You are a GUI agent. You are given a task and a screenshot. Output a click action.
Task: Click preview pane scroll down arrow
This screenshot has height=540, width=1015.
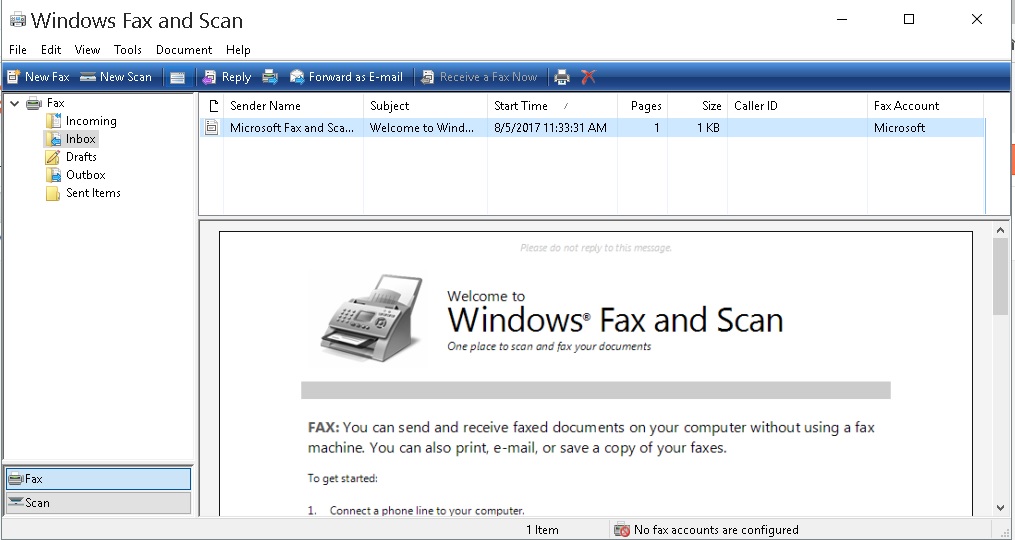coord(1000,508)
